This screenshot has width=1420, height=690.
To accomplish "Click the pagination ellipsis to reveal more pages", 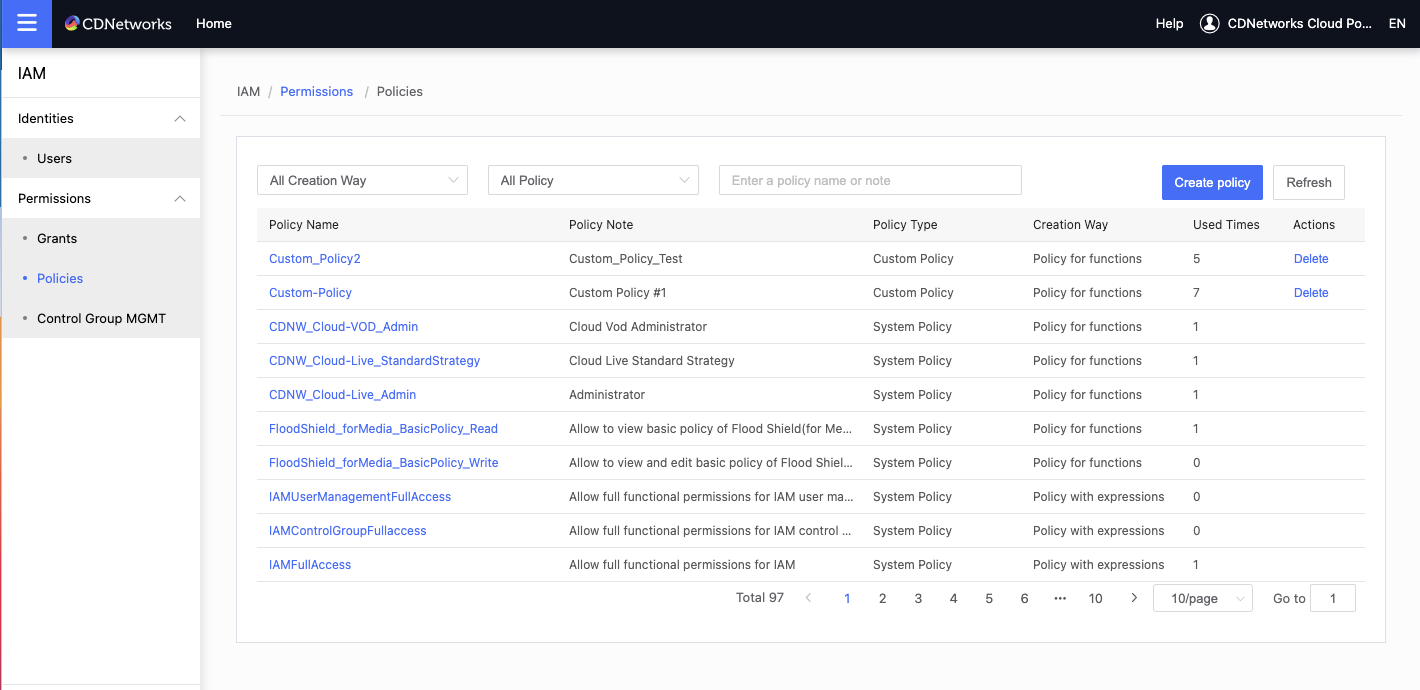I will click(x=1059, y=597).
